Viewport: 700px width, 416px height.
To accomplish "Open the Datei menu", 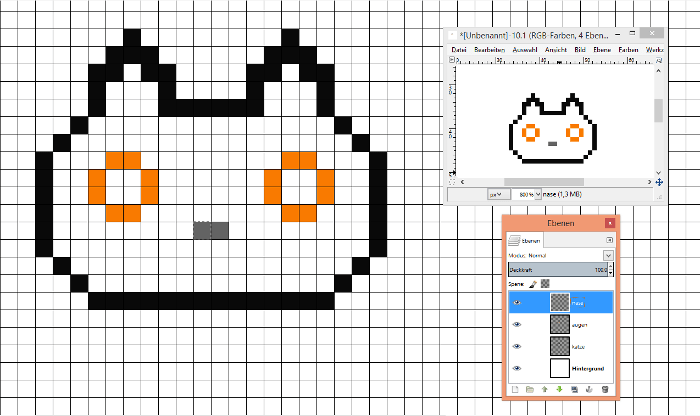I will click(x=459, y=50).
